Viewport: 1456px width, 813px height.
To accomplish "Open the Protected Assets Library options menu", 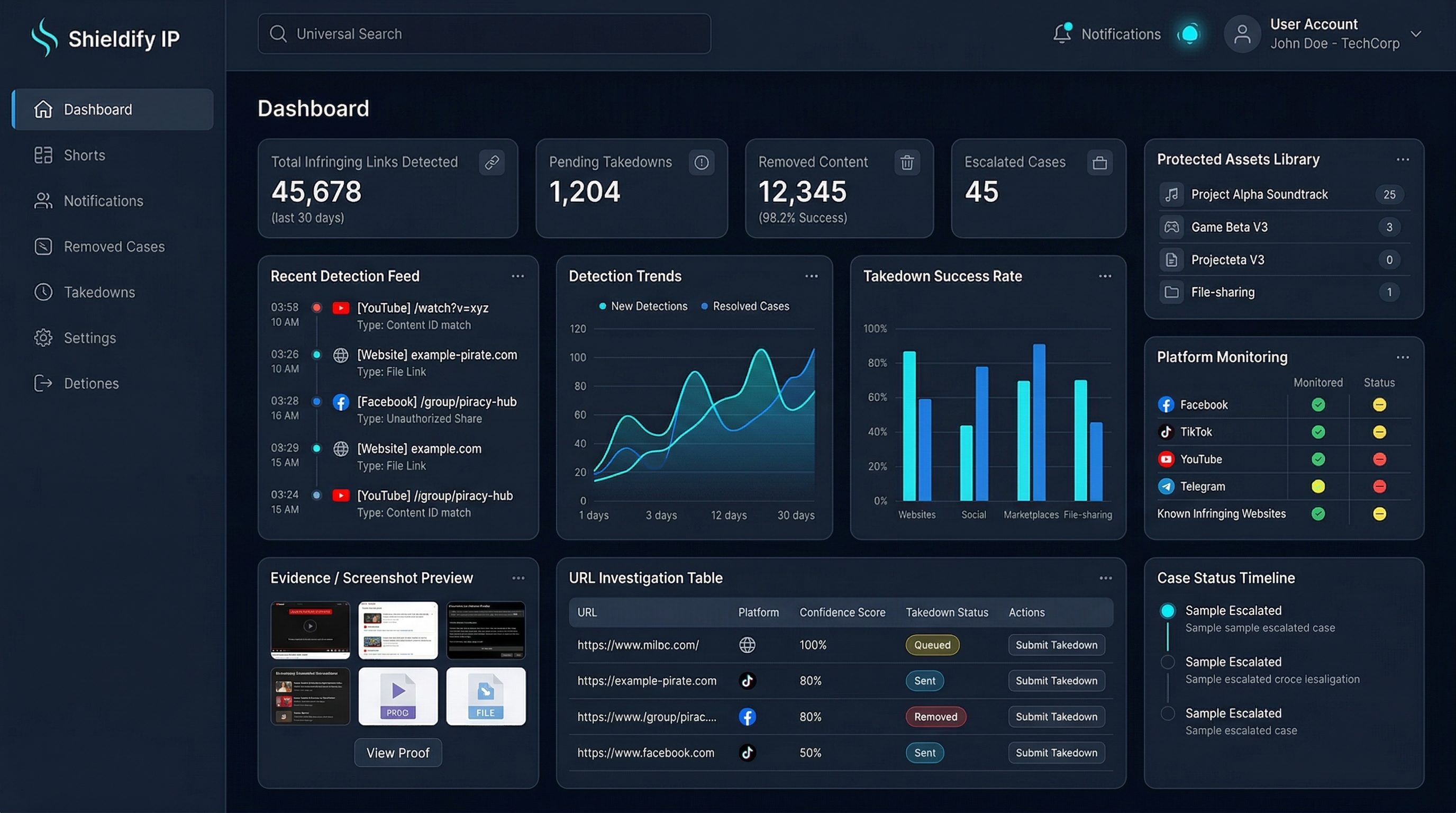I will pyautogui.click(x=1403, y=159).
